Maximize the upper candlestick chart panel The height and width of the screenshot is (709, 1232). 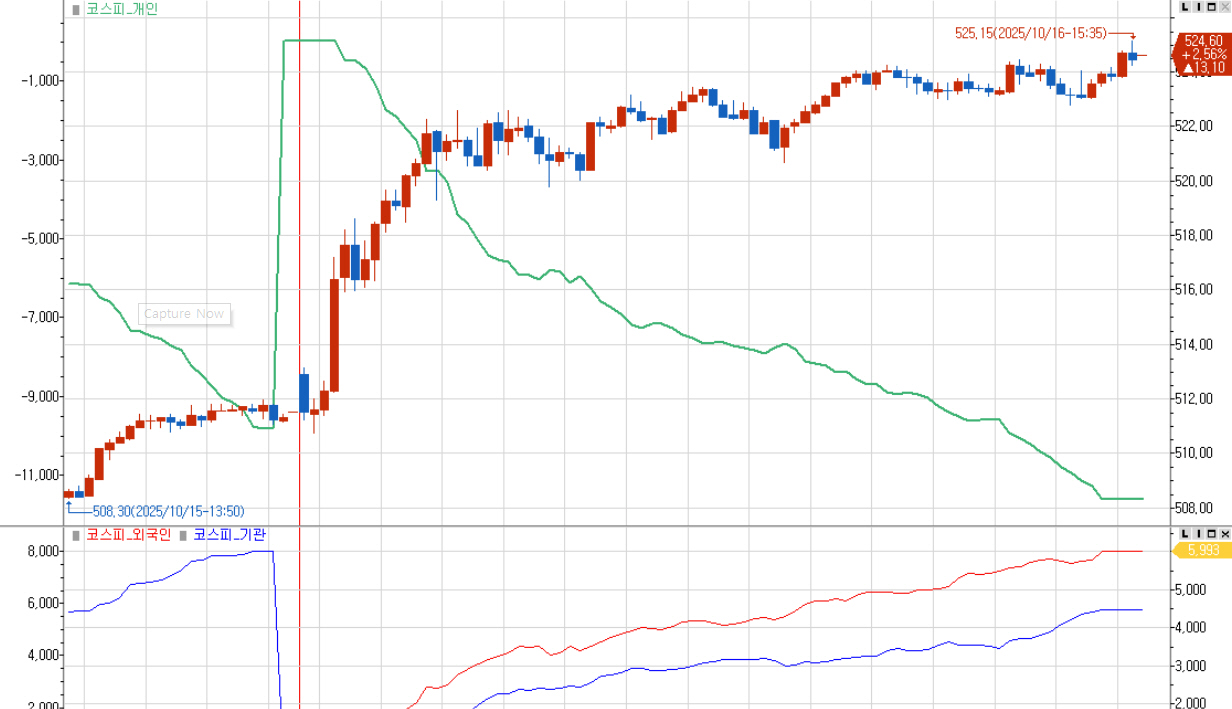pos(1212,7)
